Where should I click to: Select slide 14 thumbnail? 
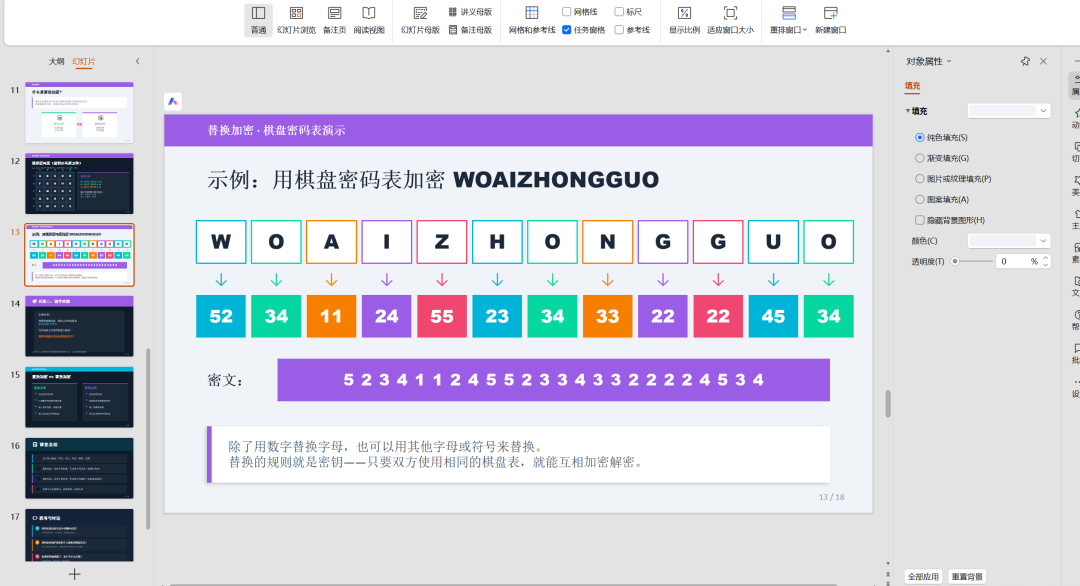point(79,326)
